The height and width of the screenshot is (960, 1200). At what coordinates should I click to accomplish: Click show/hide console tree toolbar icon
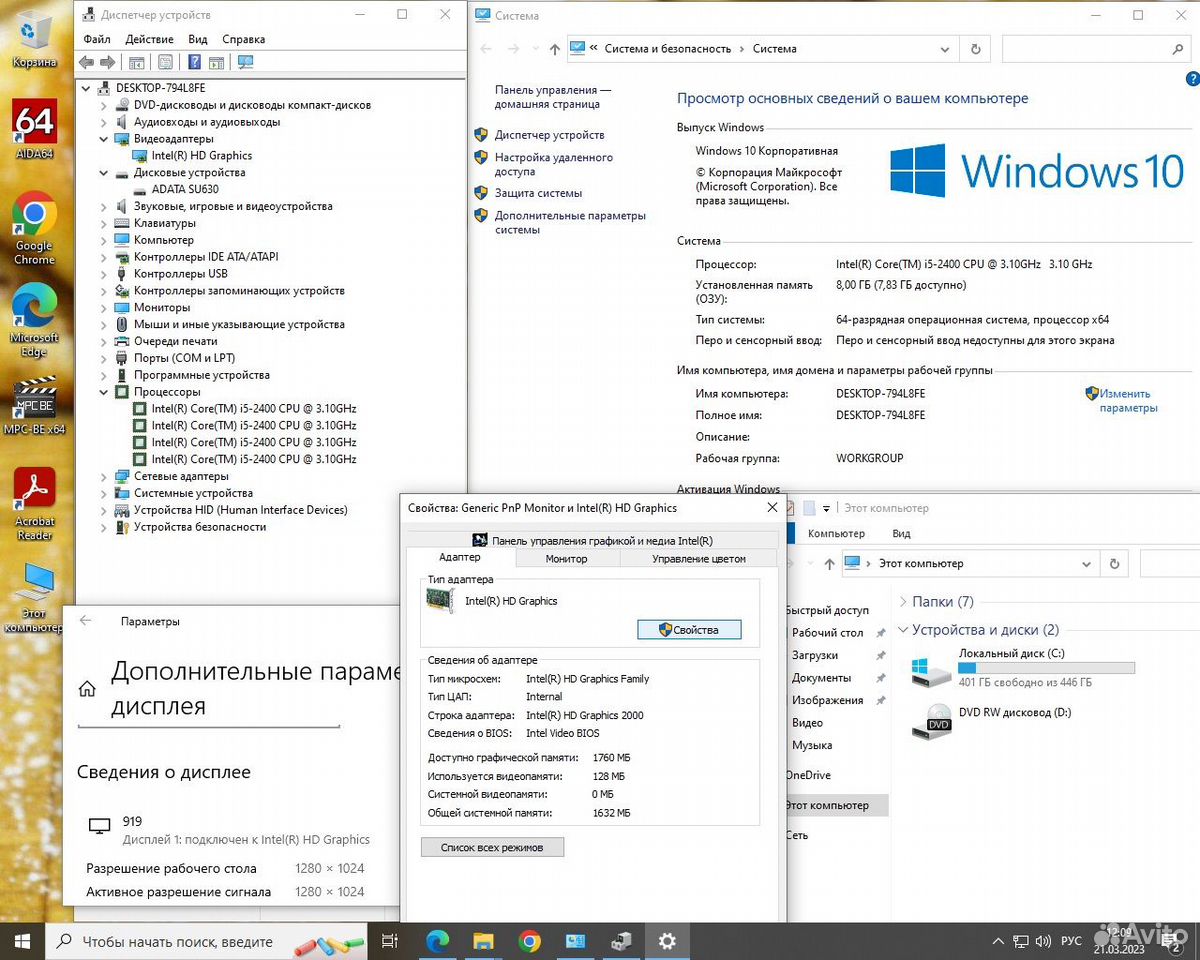137,62
